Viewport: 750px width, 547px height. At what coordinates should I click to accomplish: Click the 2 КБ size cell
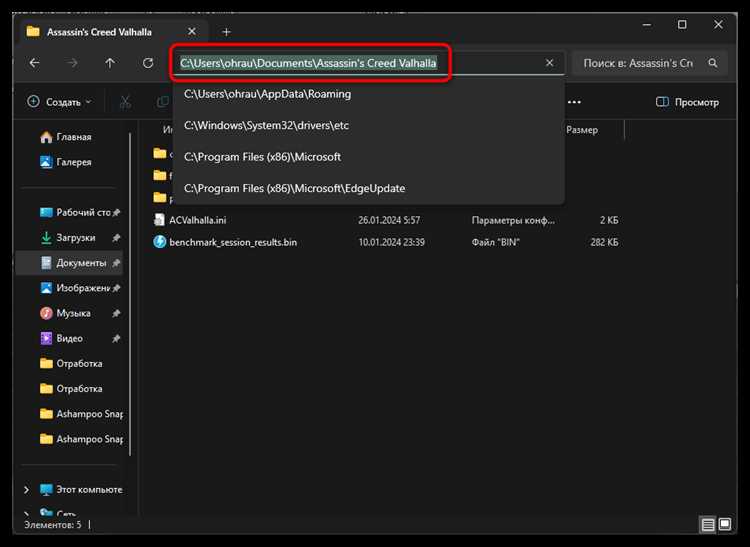pos(609,220)
